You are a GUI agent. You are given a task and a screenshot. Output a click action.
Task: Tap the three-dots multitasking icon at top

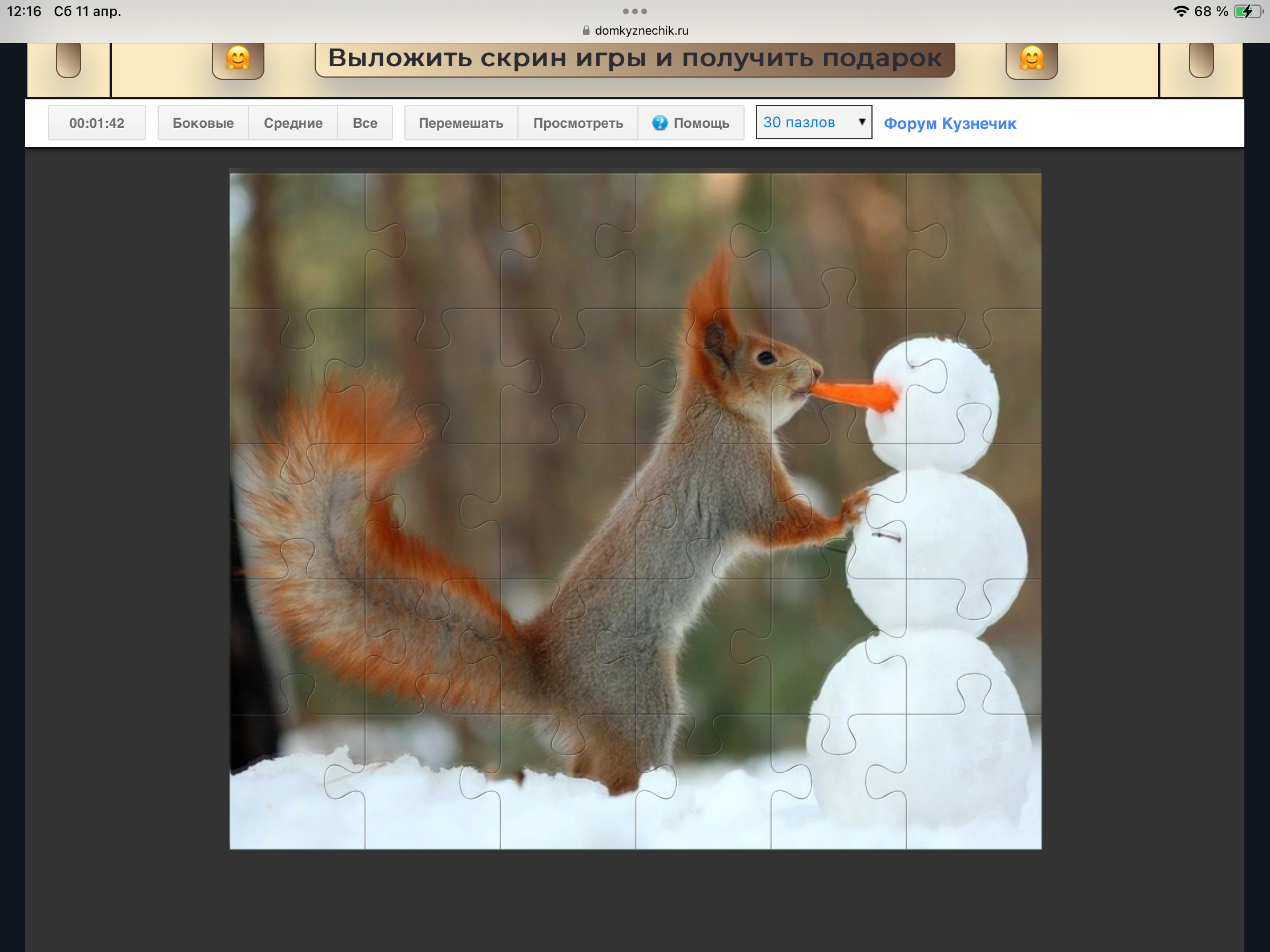coord(634,11)
